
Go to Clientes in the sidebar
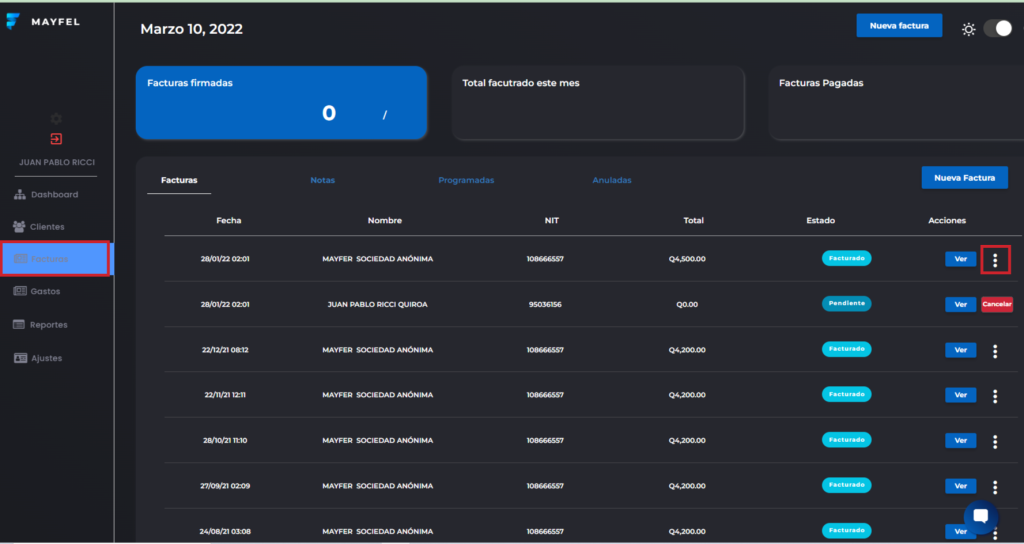point(47,227)
